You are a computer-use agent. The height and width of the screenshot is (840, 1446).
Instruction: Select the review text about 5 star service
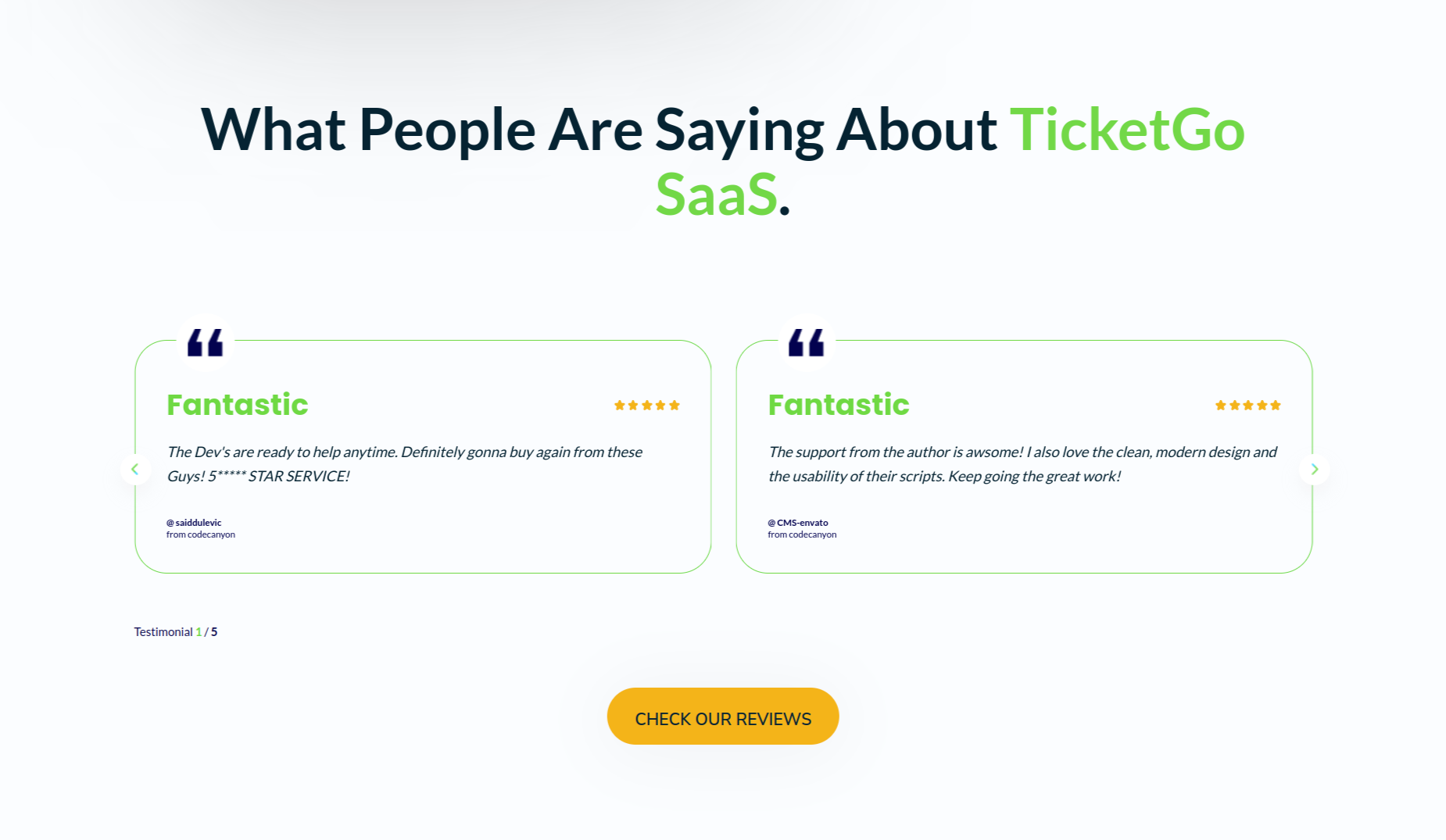pyautogui.click(x=405, y=464)
